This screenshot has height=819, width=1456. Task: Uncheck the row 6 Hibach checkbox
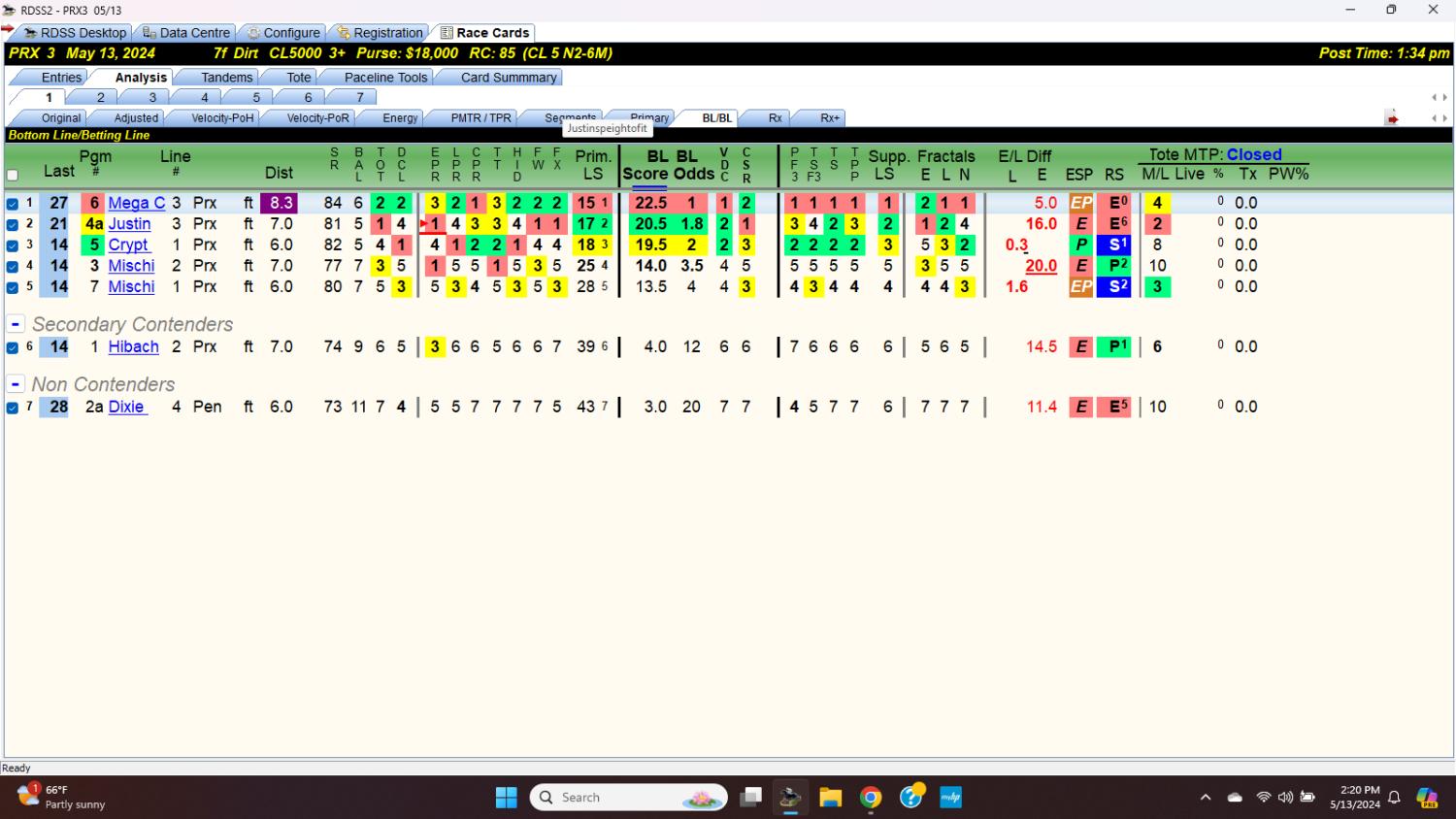click(x=13, y=347)
